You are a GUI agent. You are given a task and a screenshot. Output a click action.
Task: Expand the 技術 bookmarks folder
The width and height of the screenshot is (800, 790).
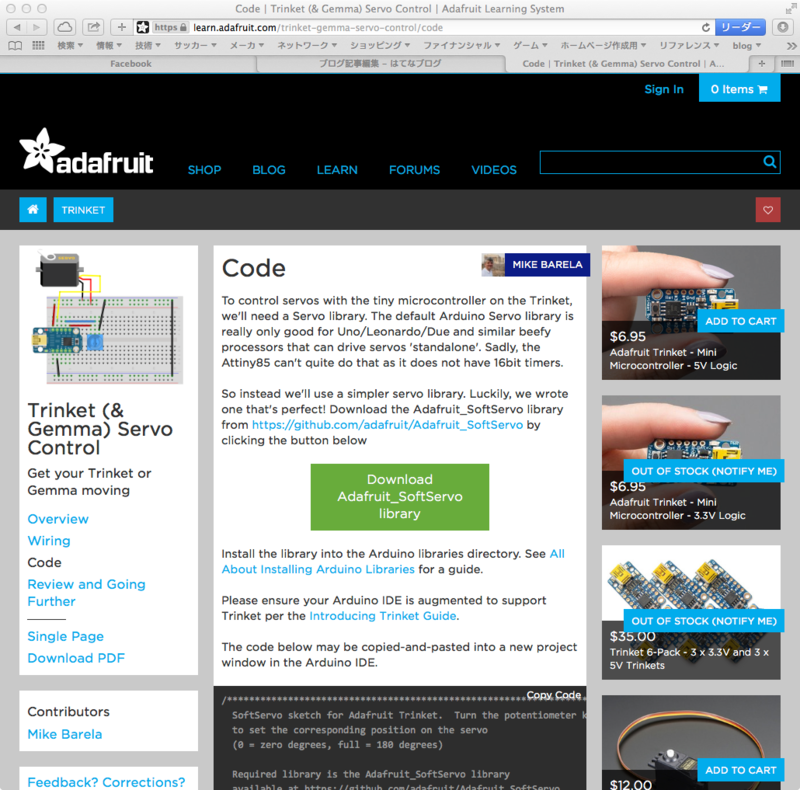point(147,45)
